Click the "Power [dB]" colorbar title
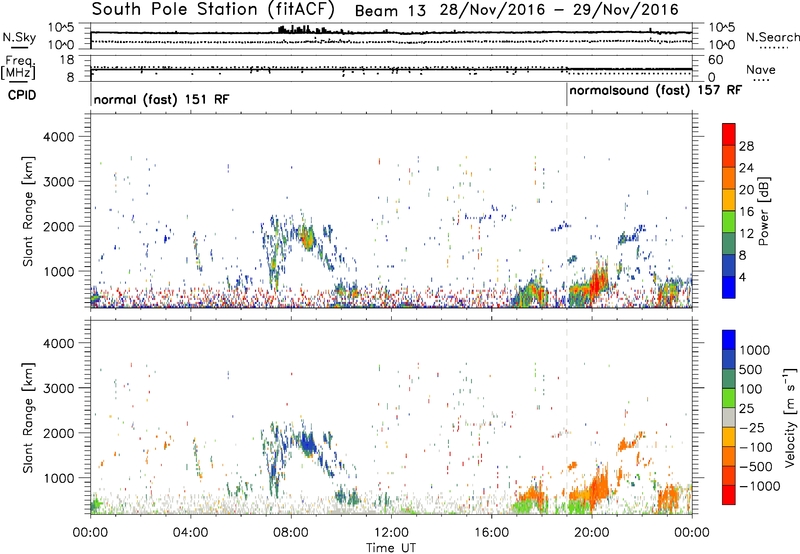Image resolution: width=800 pixels, height=554 pixels. (763, 211)
